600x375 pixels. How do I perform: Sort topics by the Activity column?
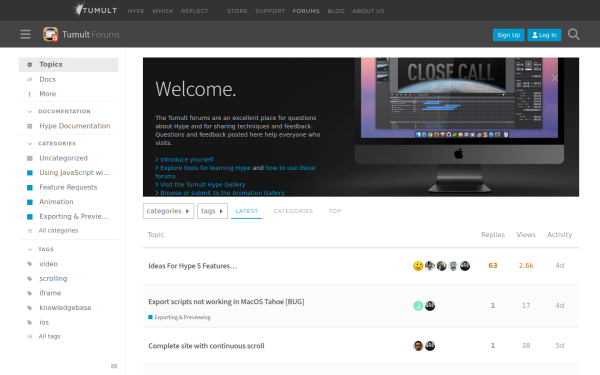[559, 235]
